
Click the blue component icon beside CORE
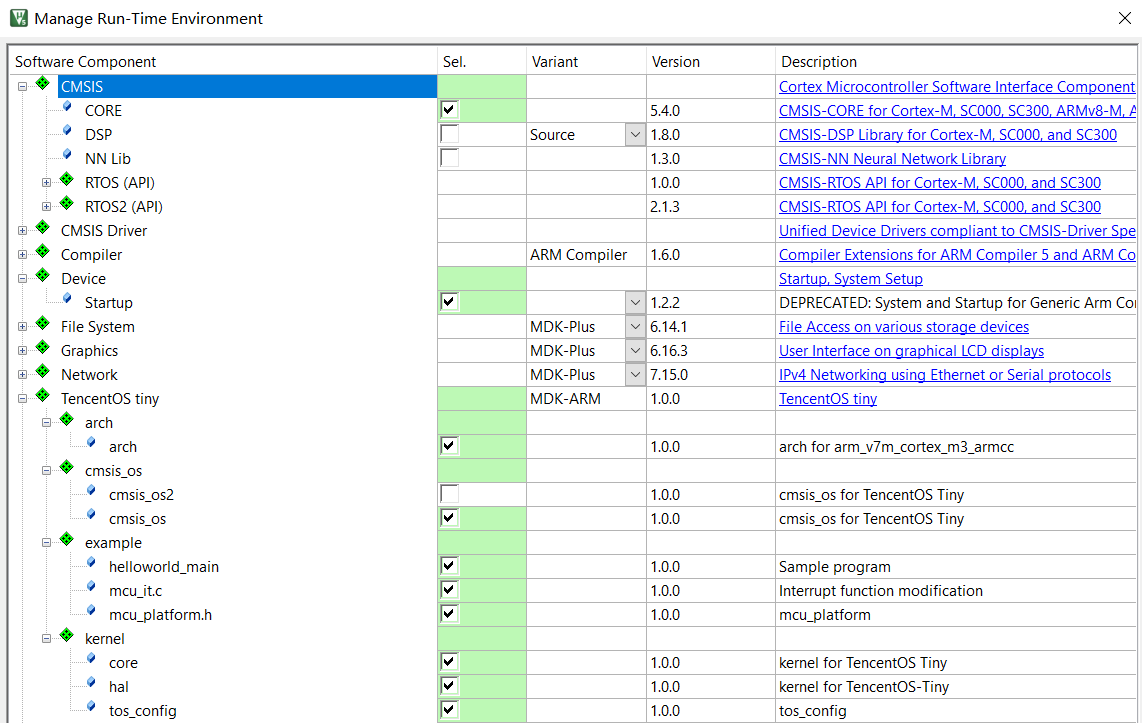coord(67,107)
